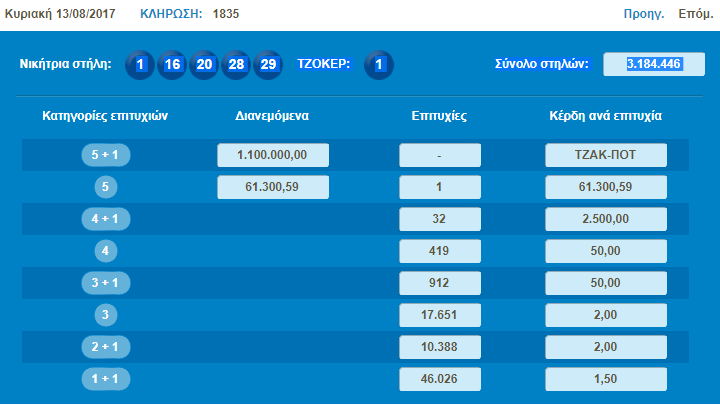Select the 3 + 1 category badge
720x405 pixels.
click(106, 283)
